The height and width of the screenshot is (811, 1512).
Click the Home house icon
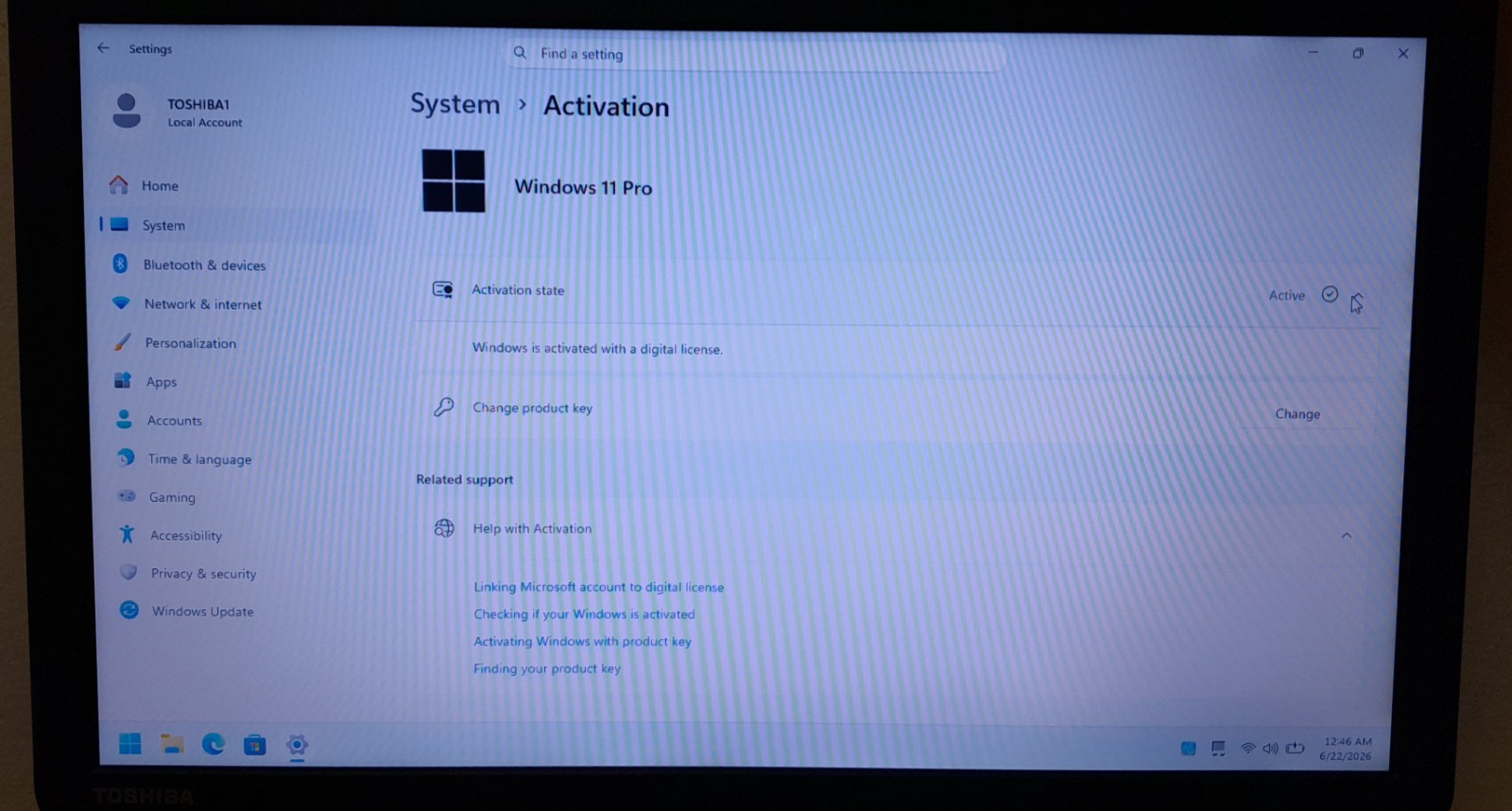pyautogui.click(x=118, y=184)
